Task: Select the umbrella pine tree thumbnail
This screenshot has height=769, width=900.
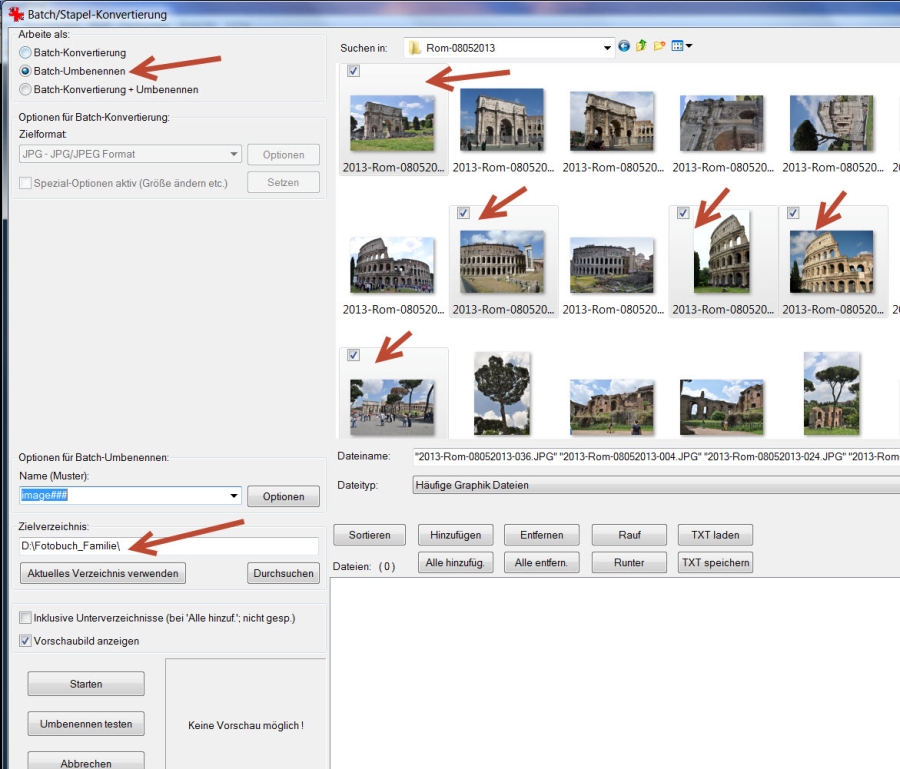Action: click(x=502, y=395)
